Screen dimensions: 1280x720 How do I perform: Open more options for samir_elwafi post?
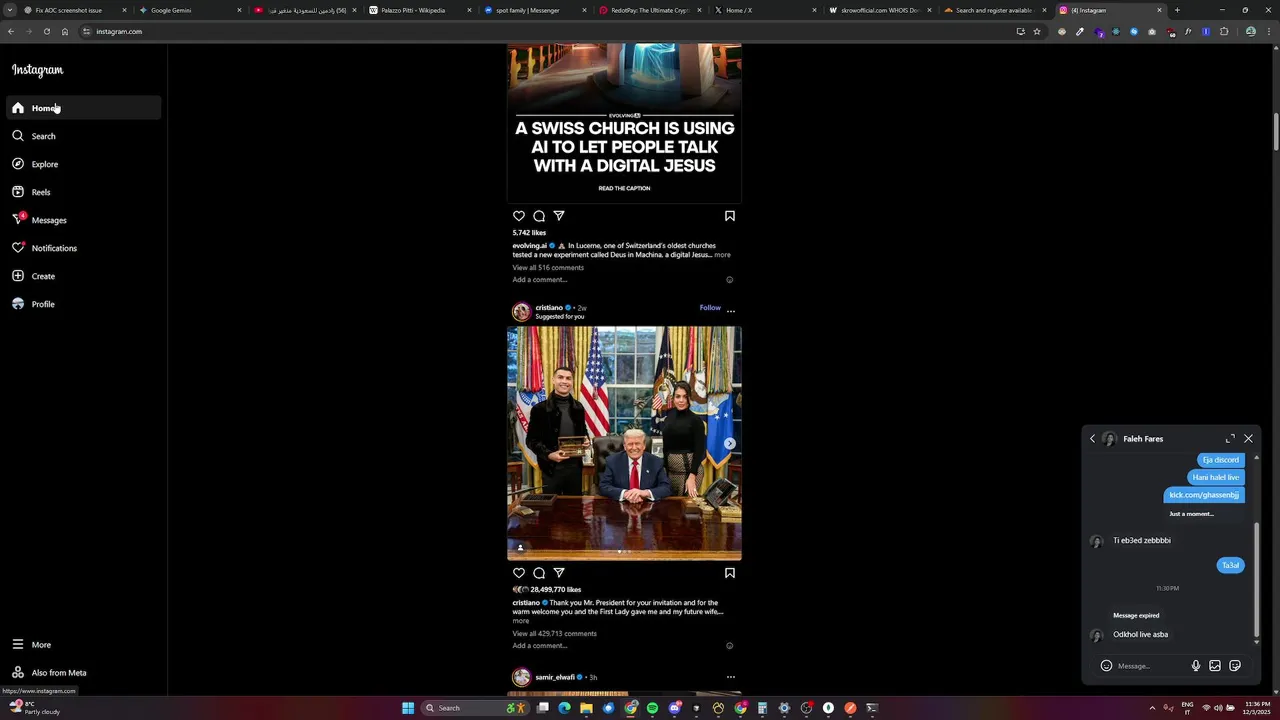click(x=731, y=678)
